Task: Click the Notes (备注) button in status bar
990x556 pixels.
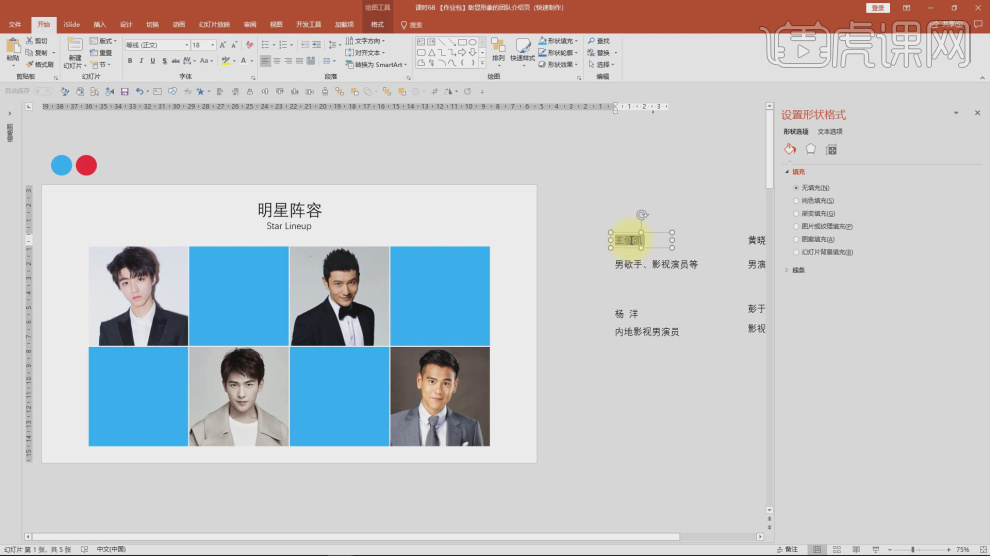Action: pos(787,550)
